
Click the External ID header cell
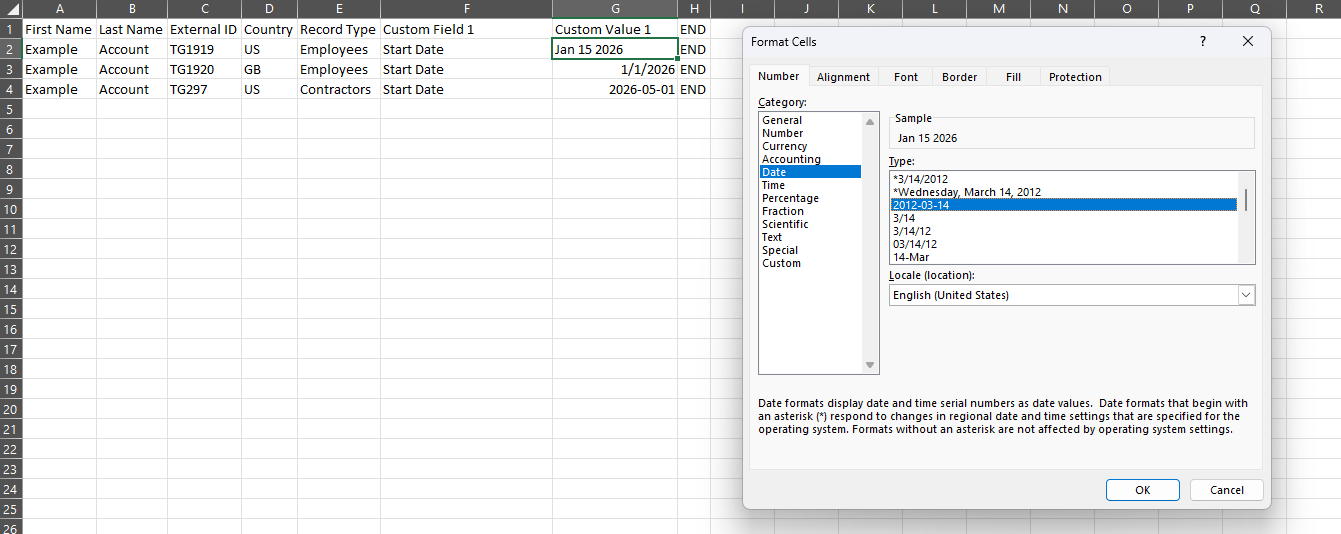click(x=204, y=29)
